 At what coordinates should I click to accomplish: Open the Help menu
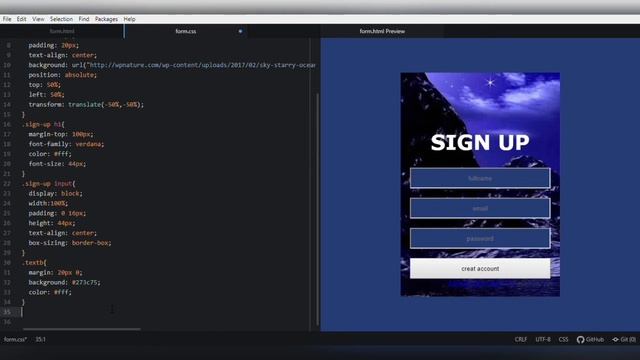coord(129,19)
